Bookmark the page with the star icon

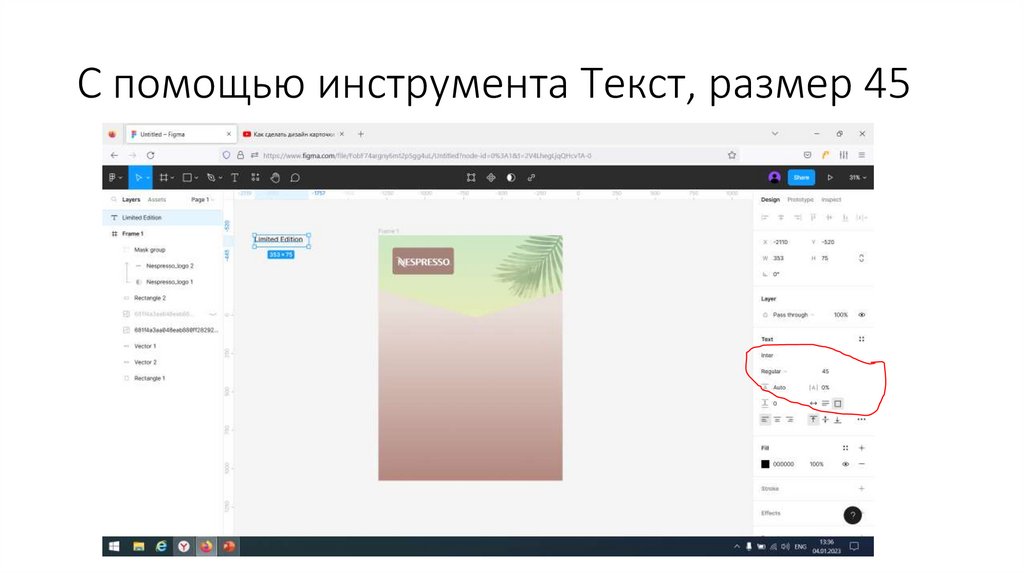point(732,155)
